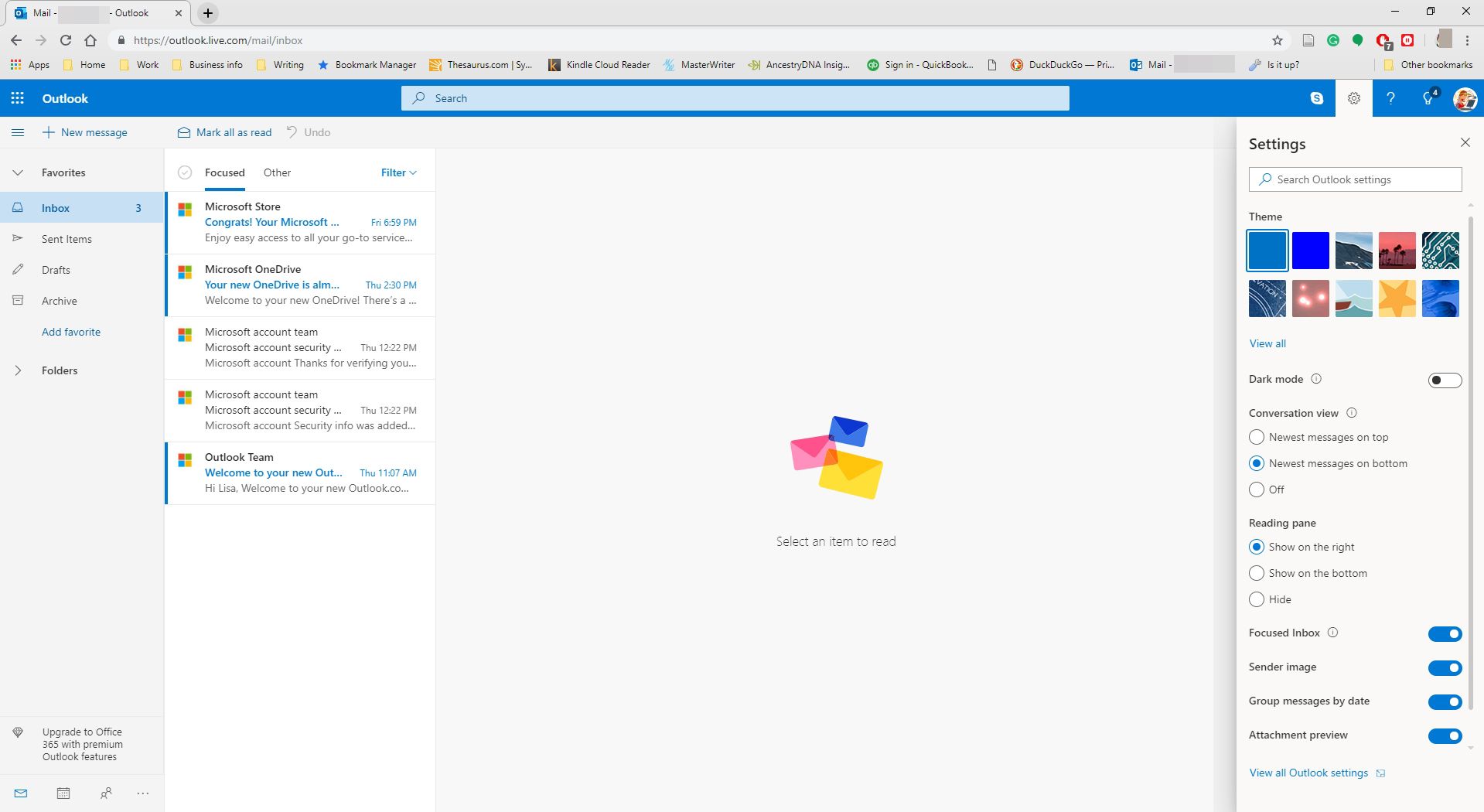Turn on Dark mode toggle

(1445, 380)
